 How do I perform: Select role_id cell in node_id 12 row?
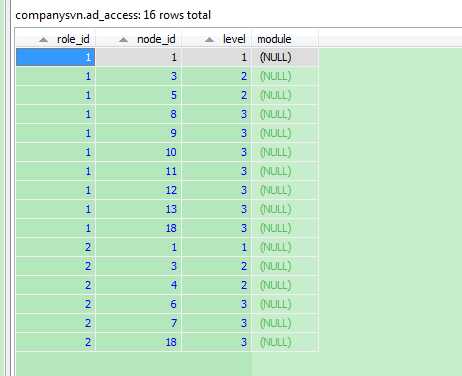(56, 190)
